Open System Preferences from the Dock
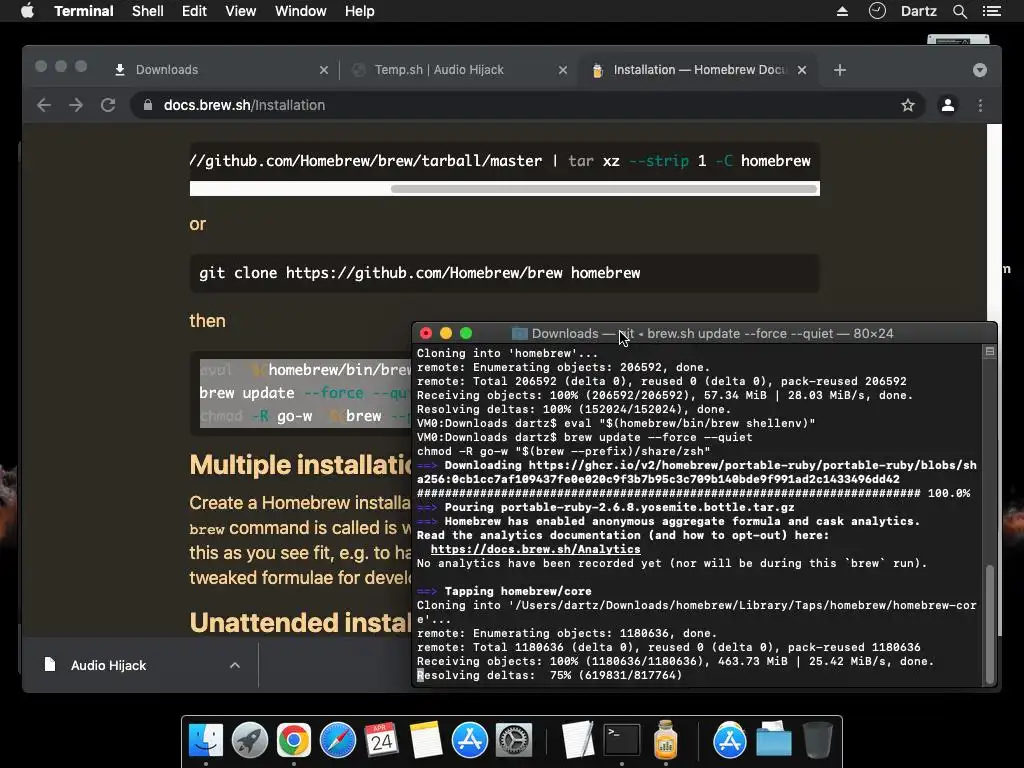This screenshot has width=1024, height=768. point(514,741)
